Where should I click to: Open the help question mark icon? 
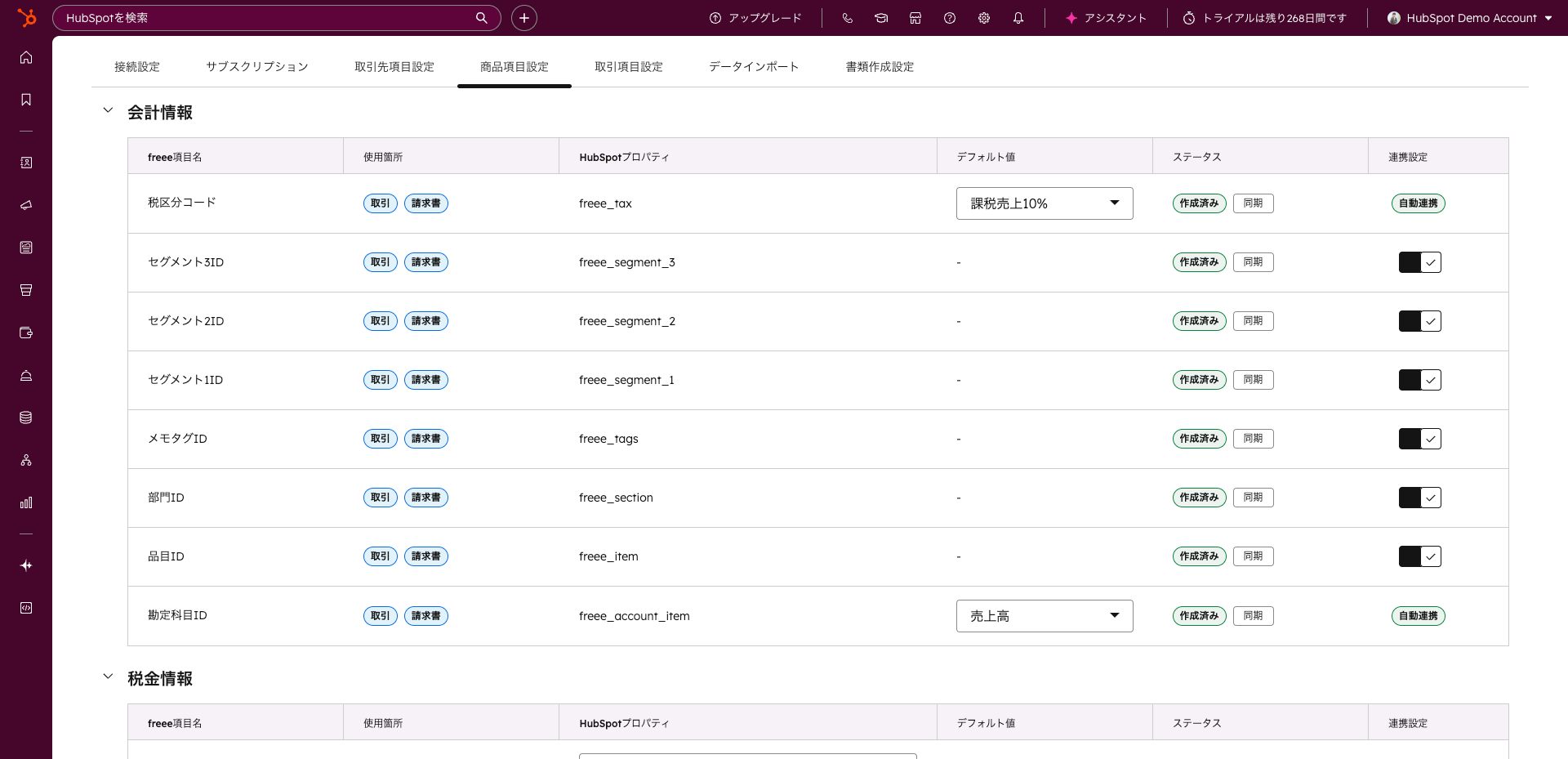coord(950,18)
